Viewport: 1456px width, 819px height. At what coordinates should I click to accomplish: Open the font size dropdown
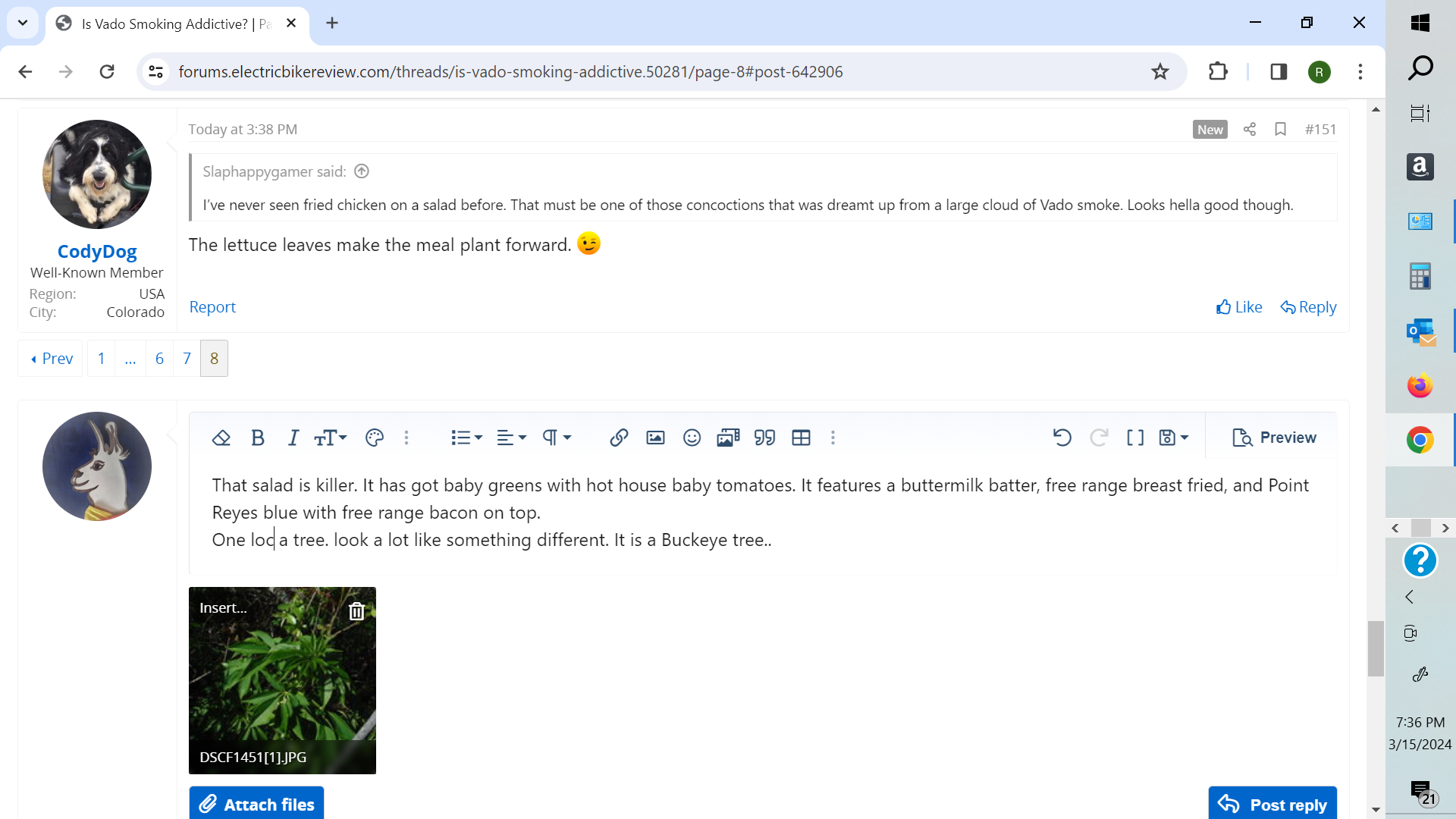[x=331, y=438]
